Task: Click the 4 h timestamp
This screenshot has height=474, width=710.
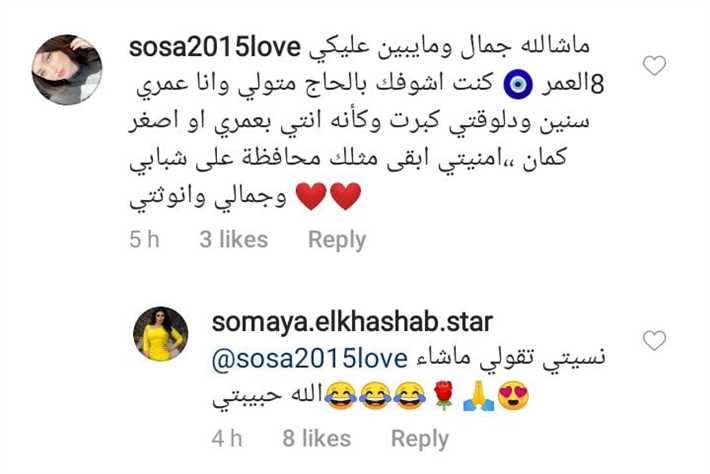Action: [x=227, y=438]
